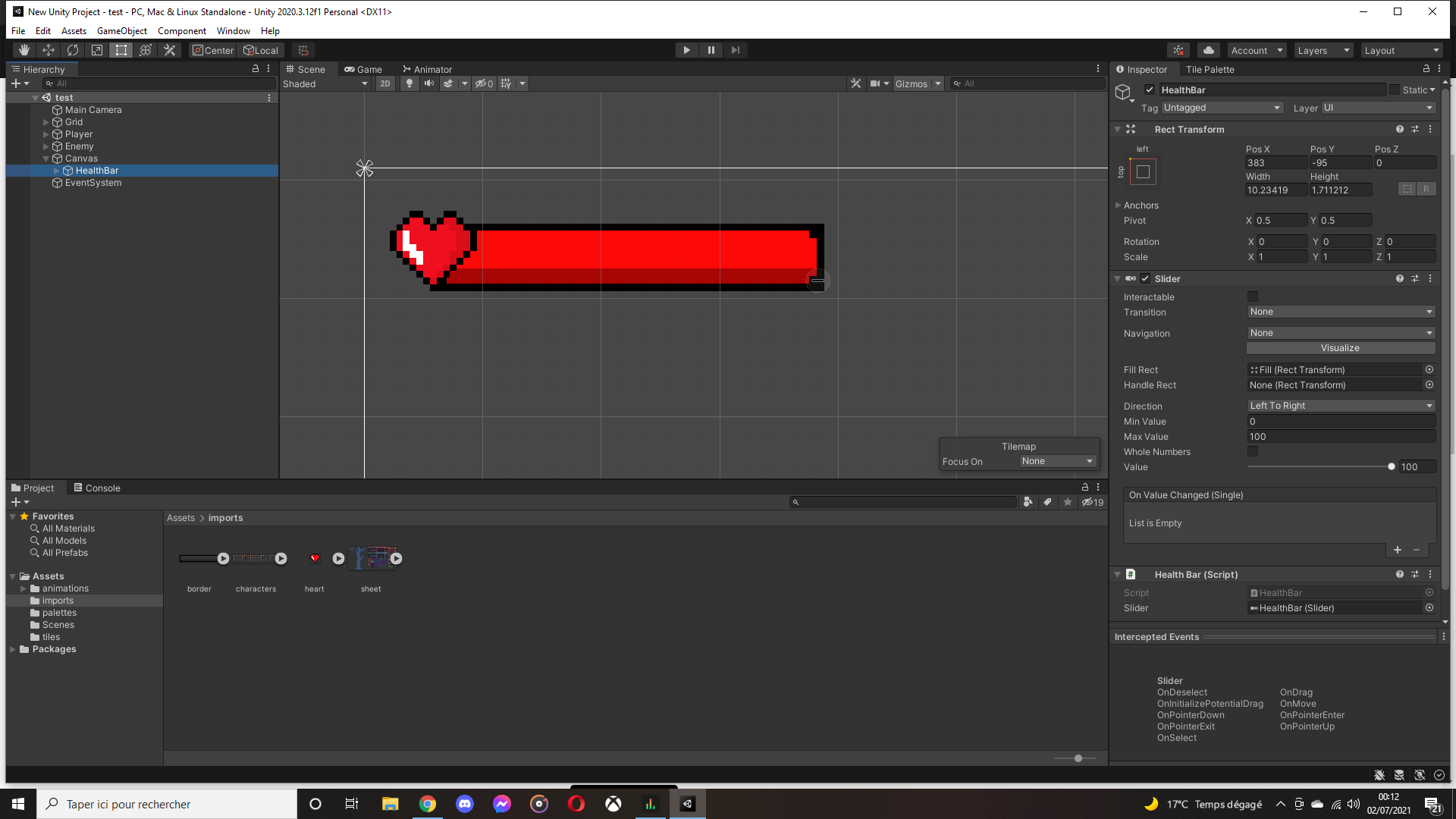Expand the Player object in the Hierarchy

[x=47, y=133]
